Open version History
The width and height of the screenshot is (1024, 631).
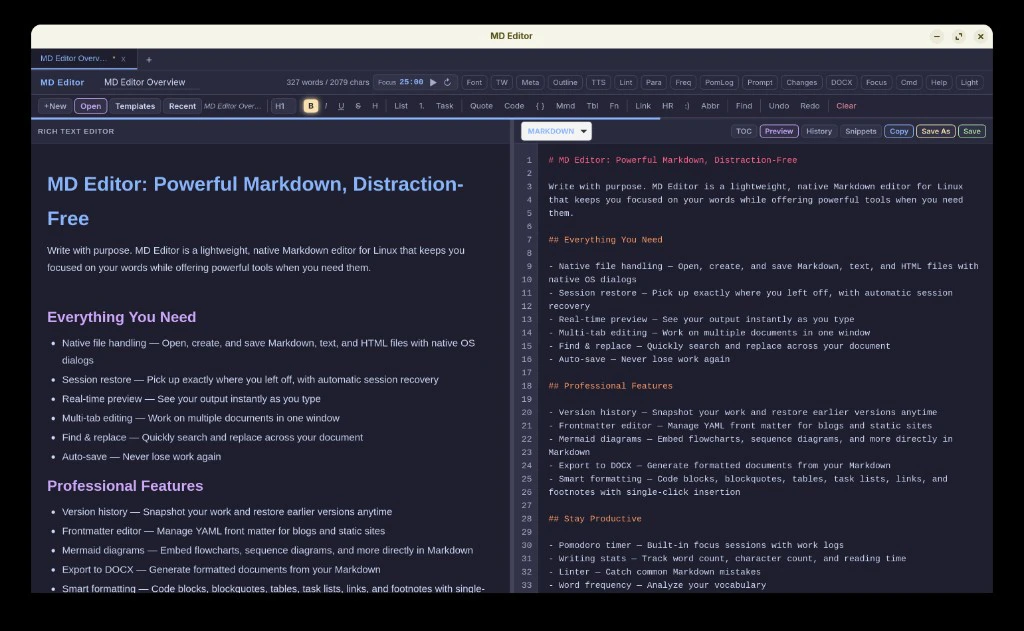point(819,131)
